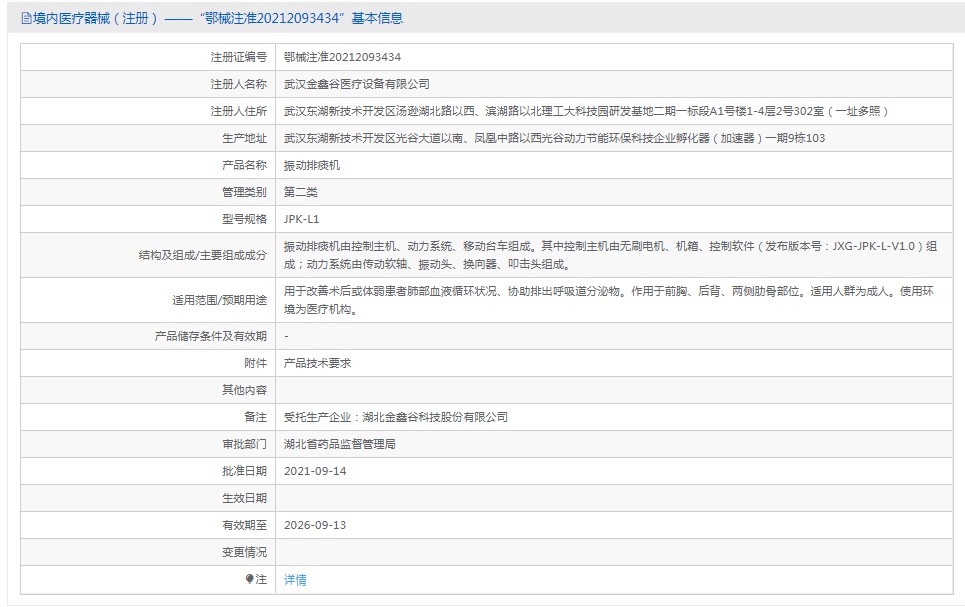Select approval department 湖北省药品监督管理局
The image size is (965, 607).
pos(339,444)
